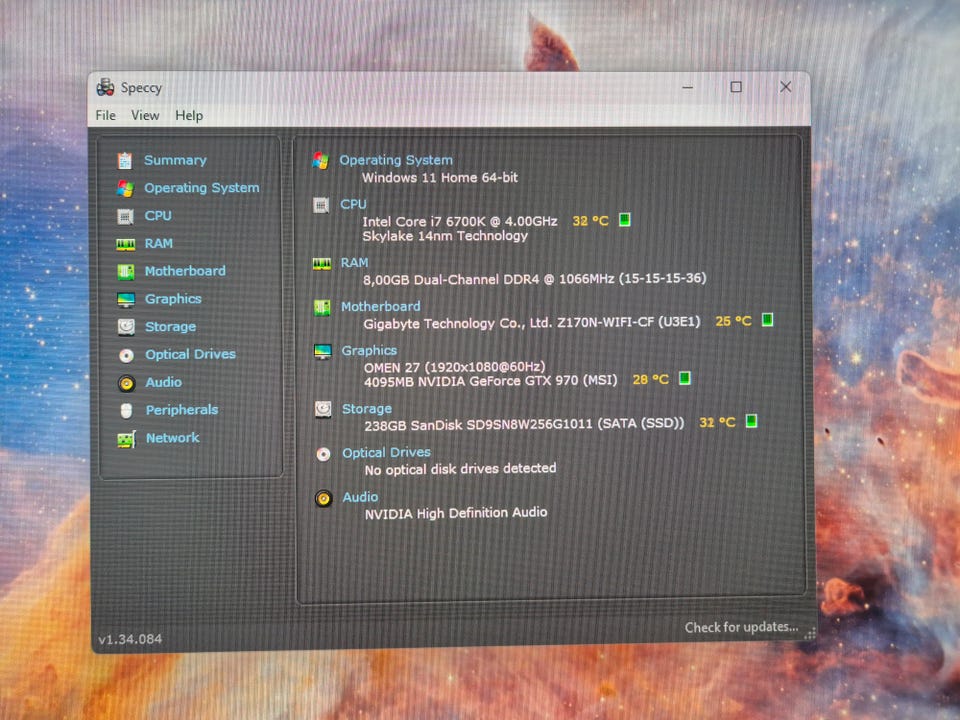Click Audio speaker icon in summary panel
This screenshot has height=720, width=960.
click(323, 498)
